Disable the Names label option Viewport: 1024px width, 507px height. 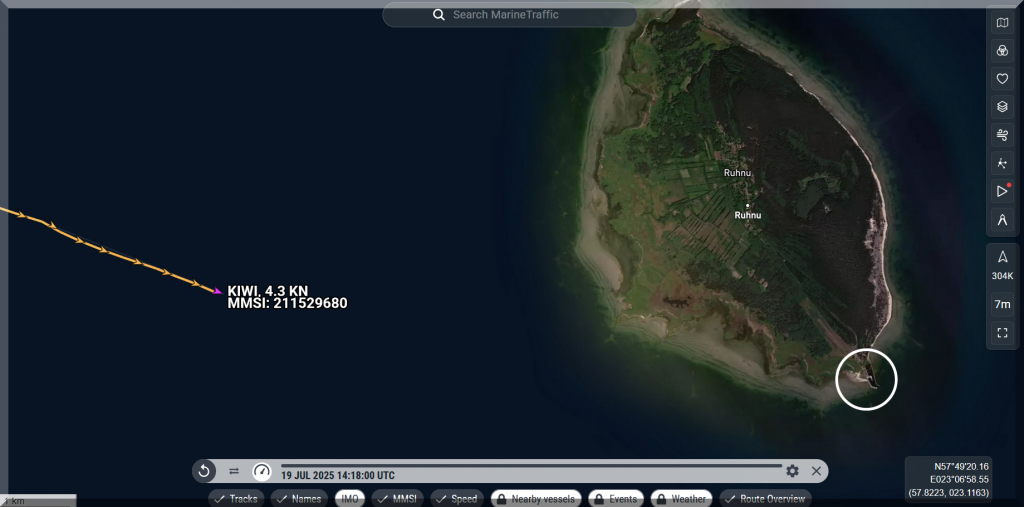click(x=298, y=498)
